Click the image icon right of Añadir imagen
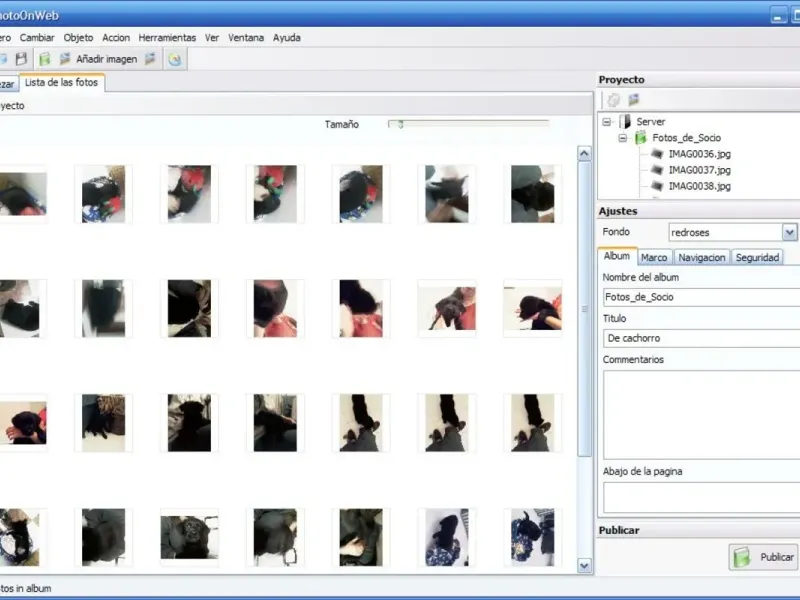800x600 pixels. click(x=150, y=59)
